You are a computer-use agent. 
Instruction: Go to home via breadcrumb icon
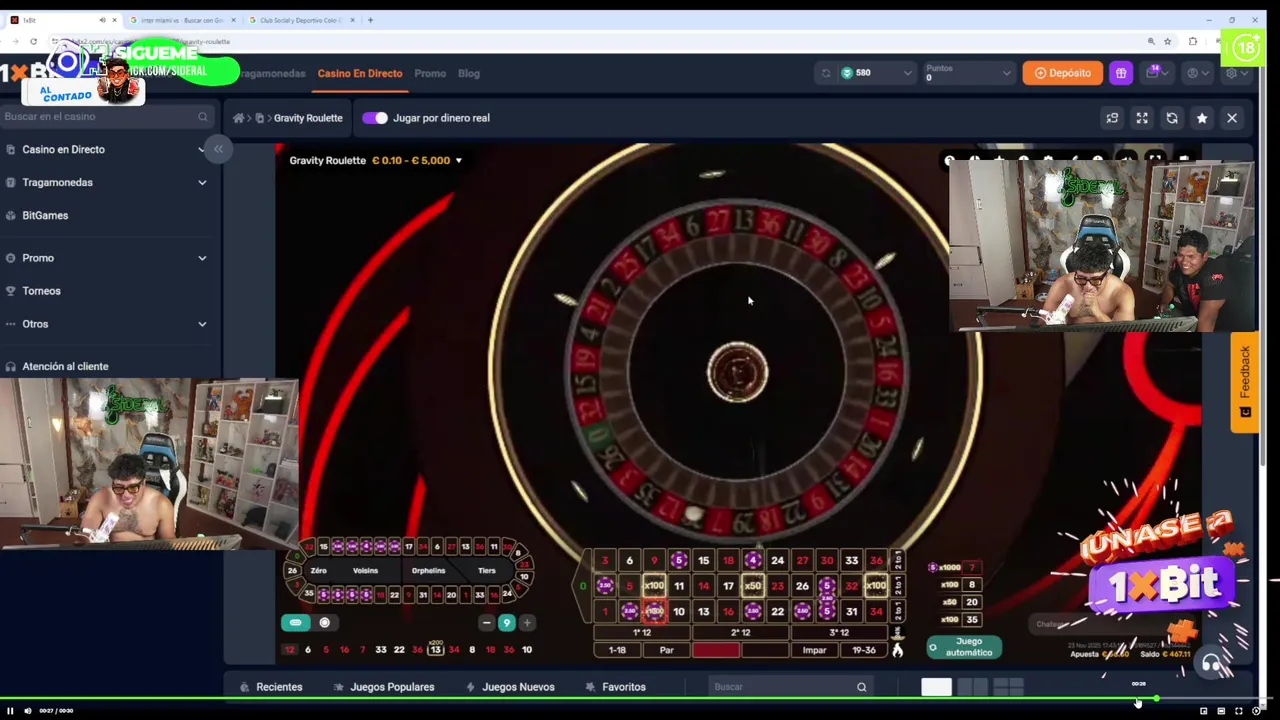point(238,118)
